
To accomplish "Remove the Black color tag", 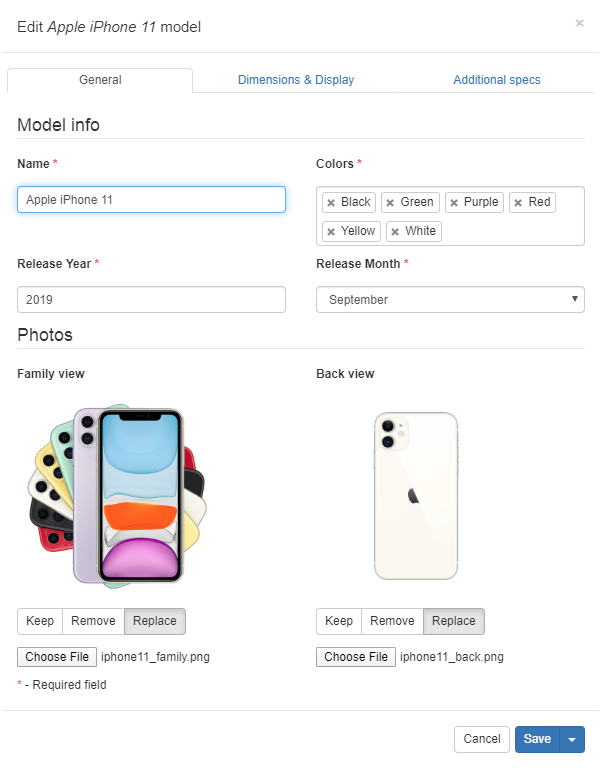I will pyautogui.click(x=331, y=203).
